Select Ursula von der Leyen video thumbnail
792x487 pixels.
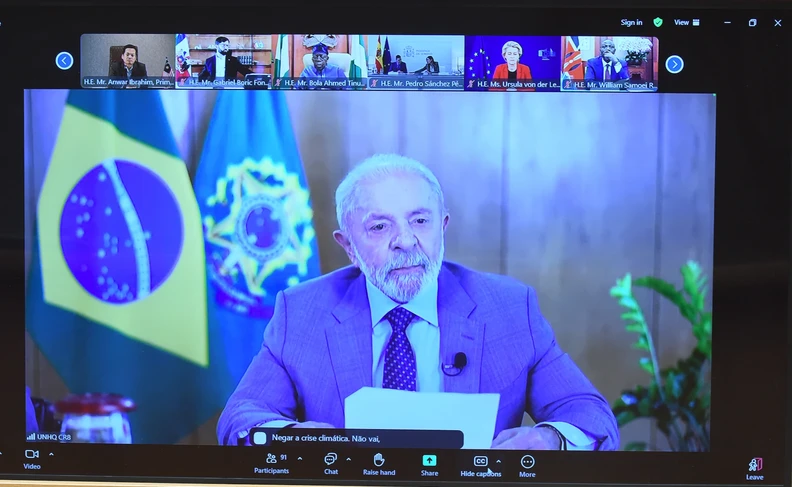513,63
